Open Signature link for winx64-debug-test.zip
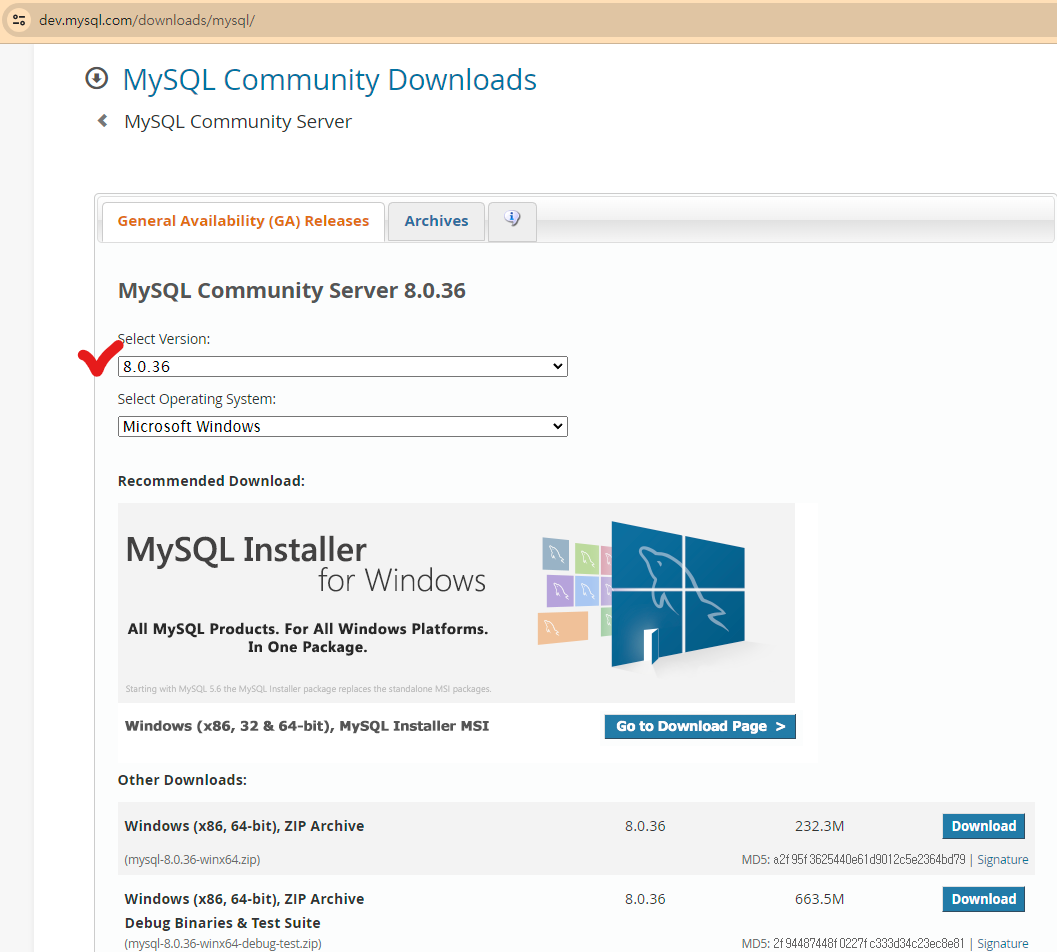 pos(1002,943)
